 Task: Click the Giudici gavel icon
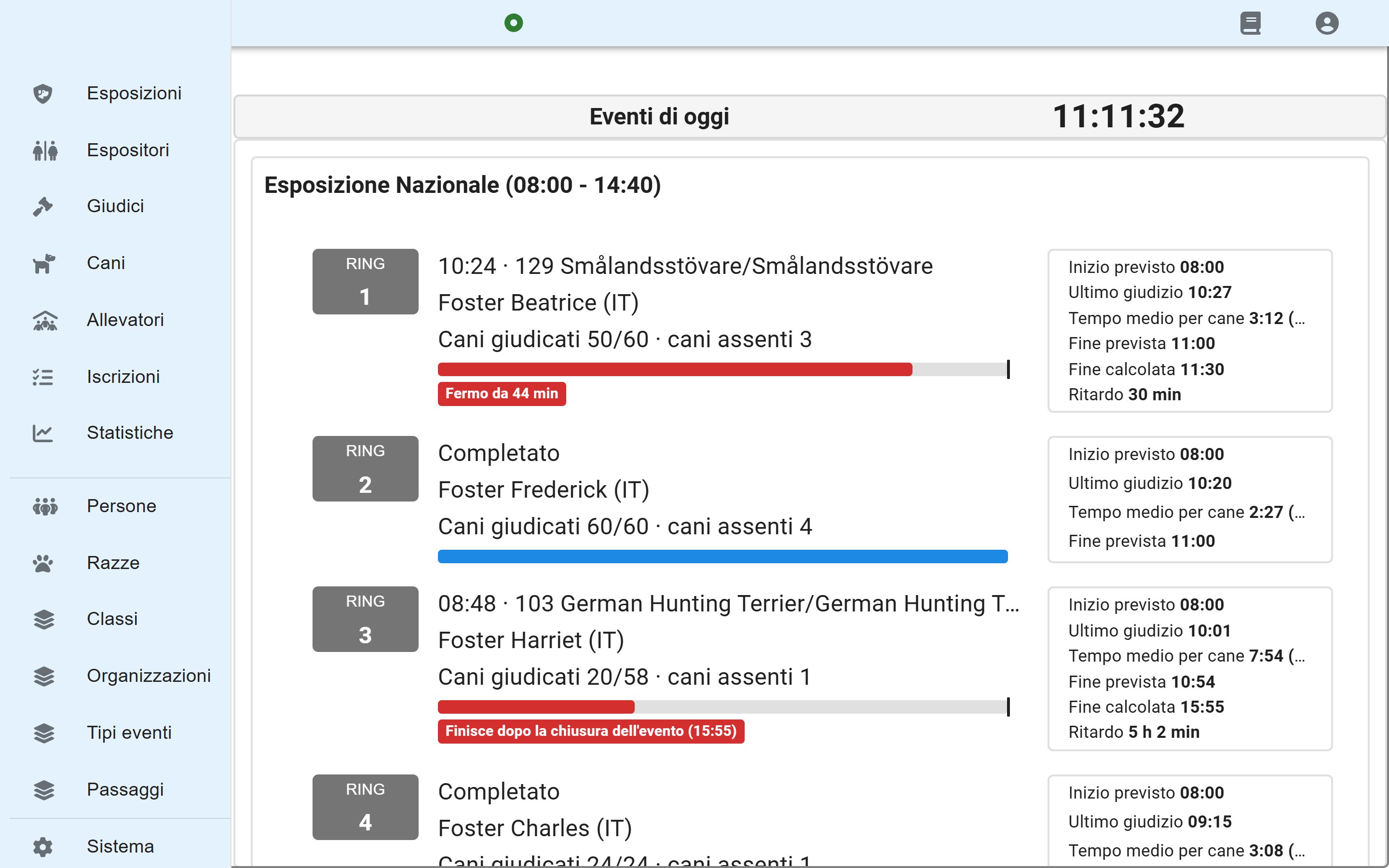point(43,207)
